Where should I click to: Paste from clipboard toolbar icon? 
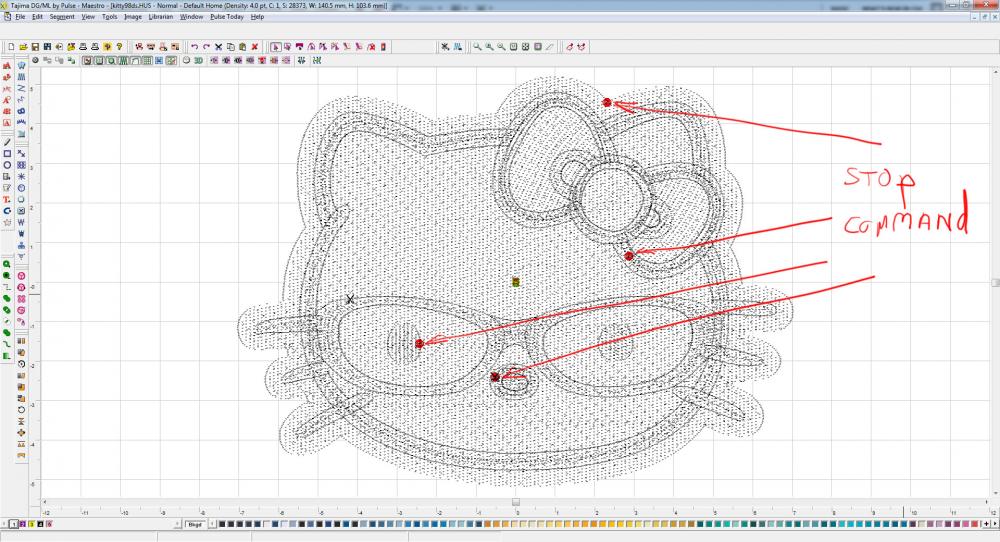coord(242,47)
